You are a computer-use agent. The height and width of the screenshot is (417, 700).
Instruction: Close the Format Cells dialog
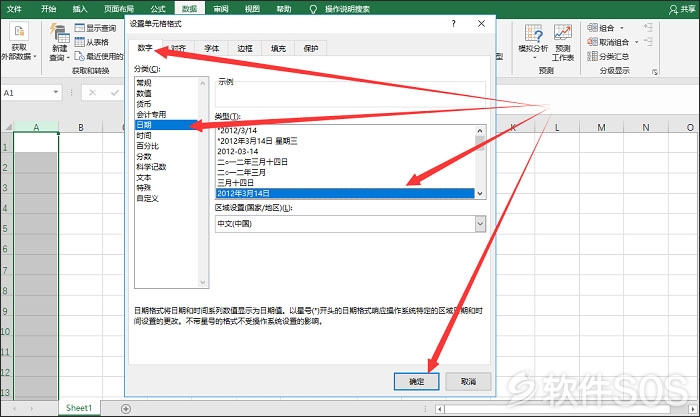pyautogui.click(x=481, y=24)
